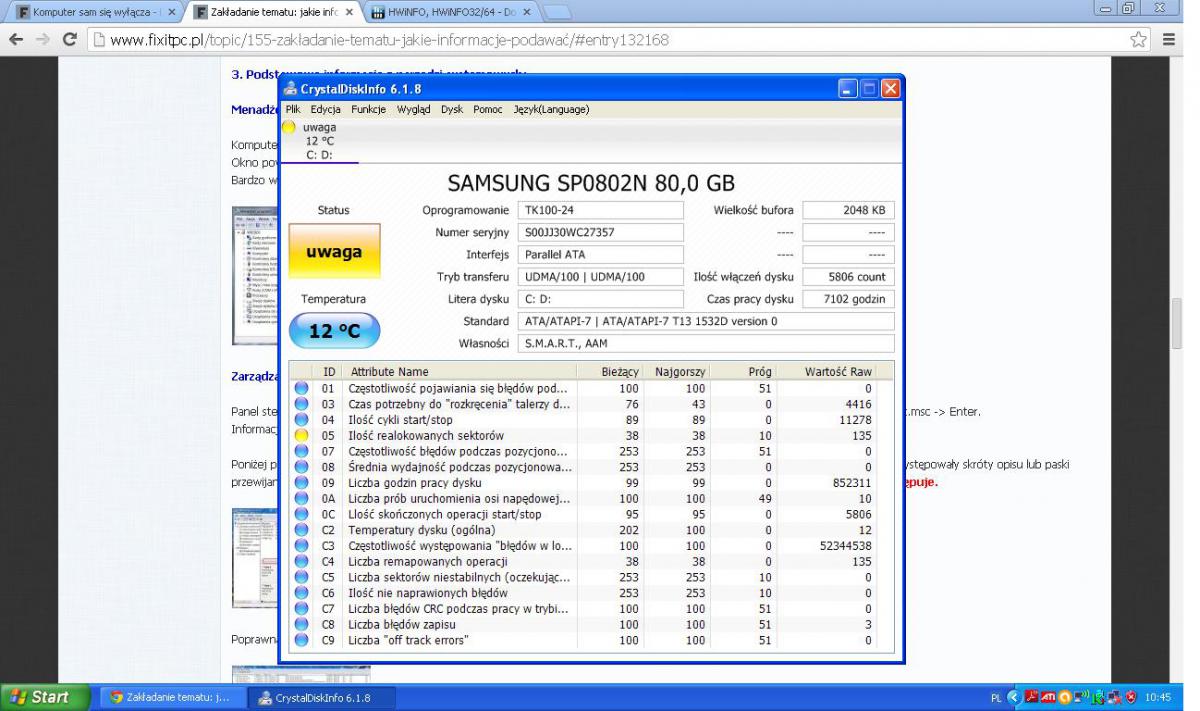Go back with Chrome's back arrow
This screenshot has height=711, width=1200.
(x=17, y=40)
